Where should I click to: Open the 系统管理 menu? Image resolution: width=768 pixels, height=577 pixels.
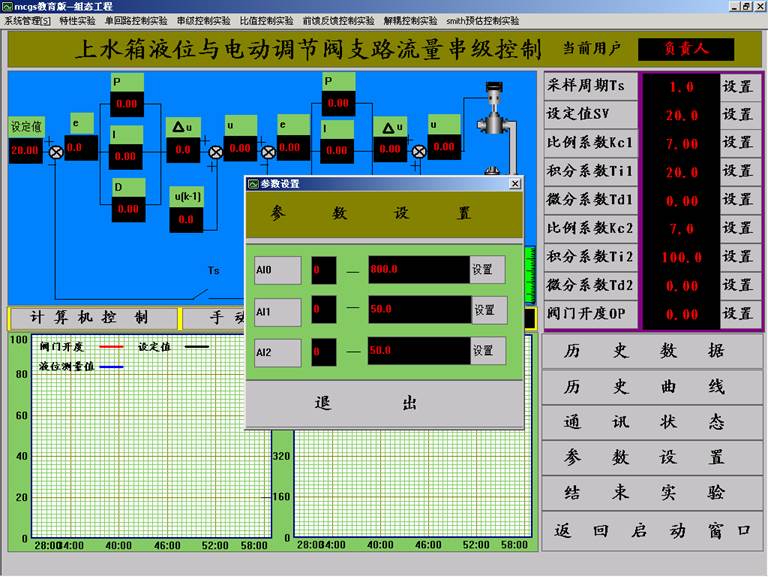(27, 20)
